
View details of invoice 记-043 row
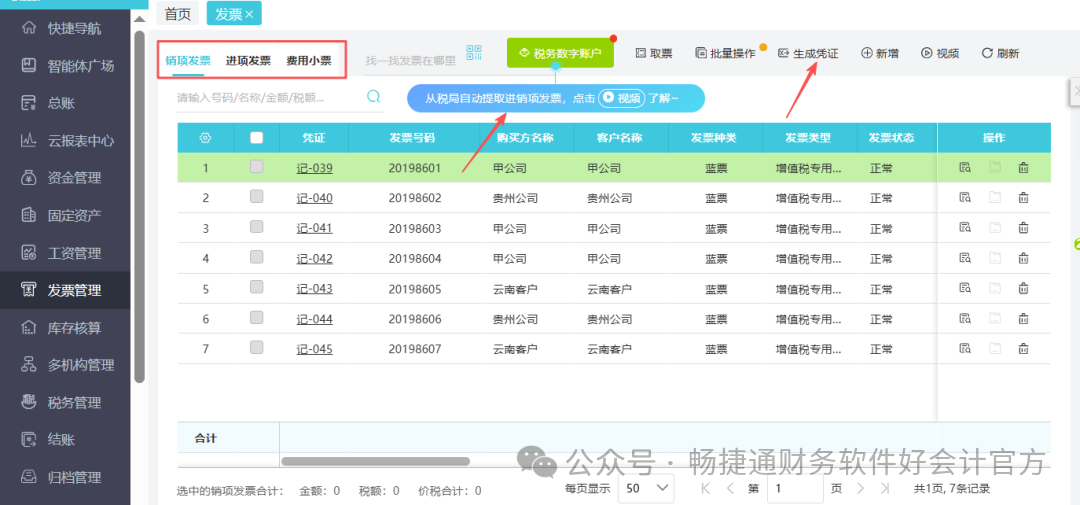coord(965,289)
